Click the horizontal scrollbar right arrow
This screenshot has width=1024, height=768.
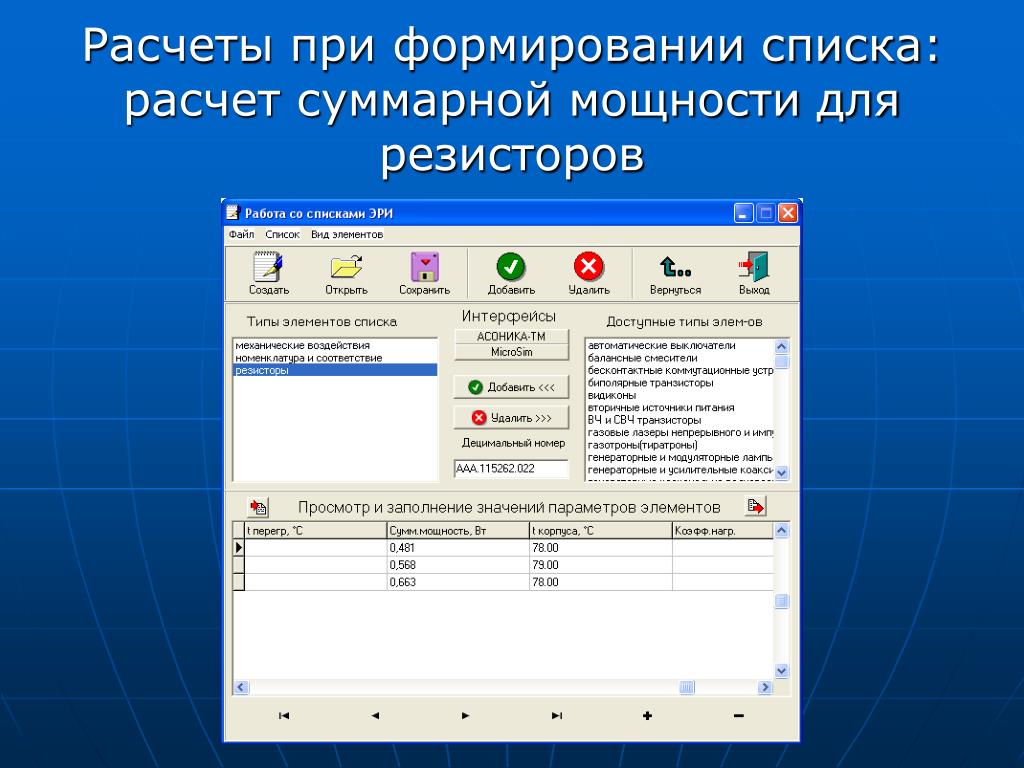click(x=765, y=687)
